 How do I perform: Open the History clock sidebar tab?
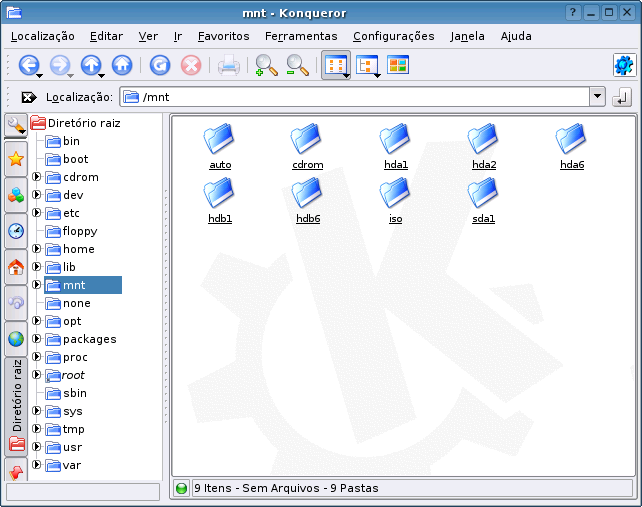(x=16, y=231)
